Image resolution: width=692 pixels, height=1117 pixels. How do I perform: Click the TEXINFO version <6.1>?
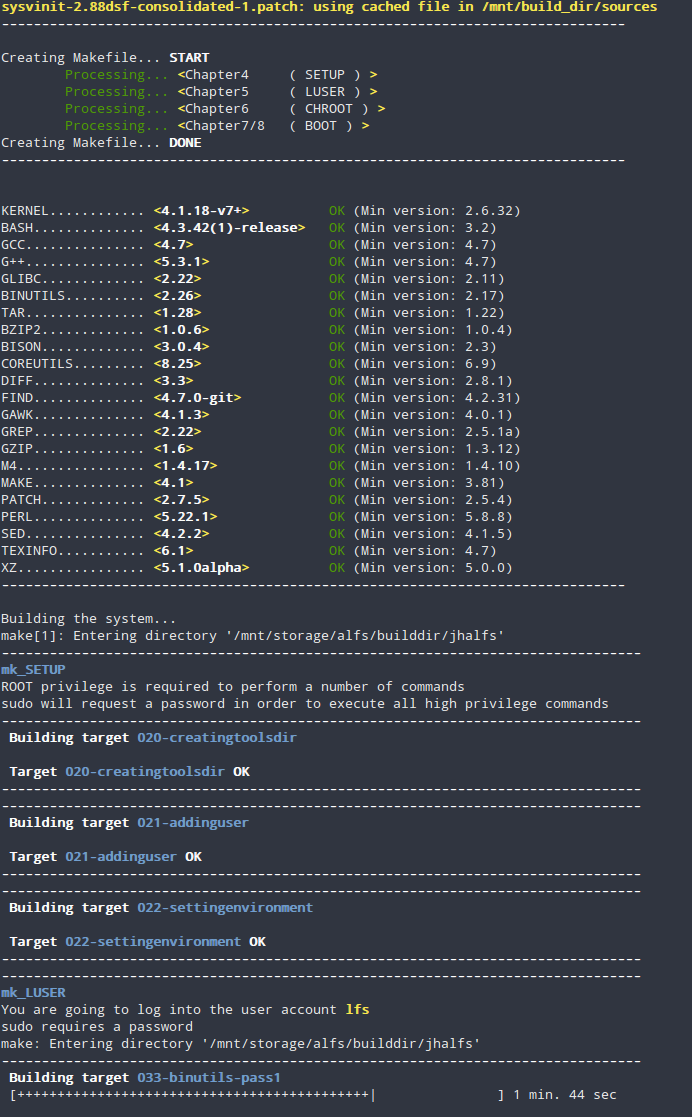(174, 551)
